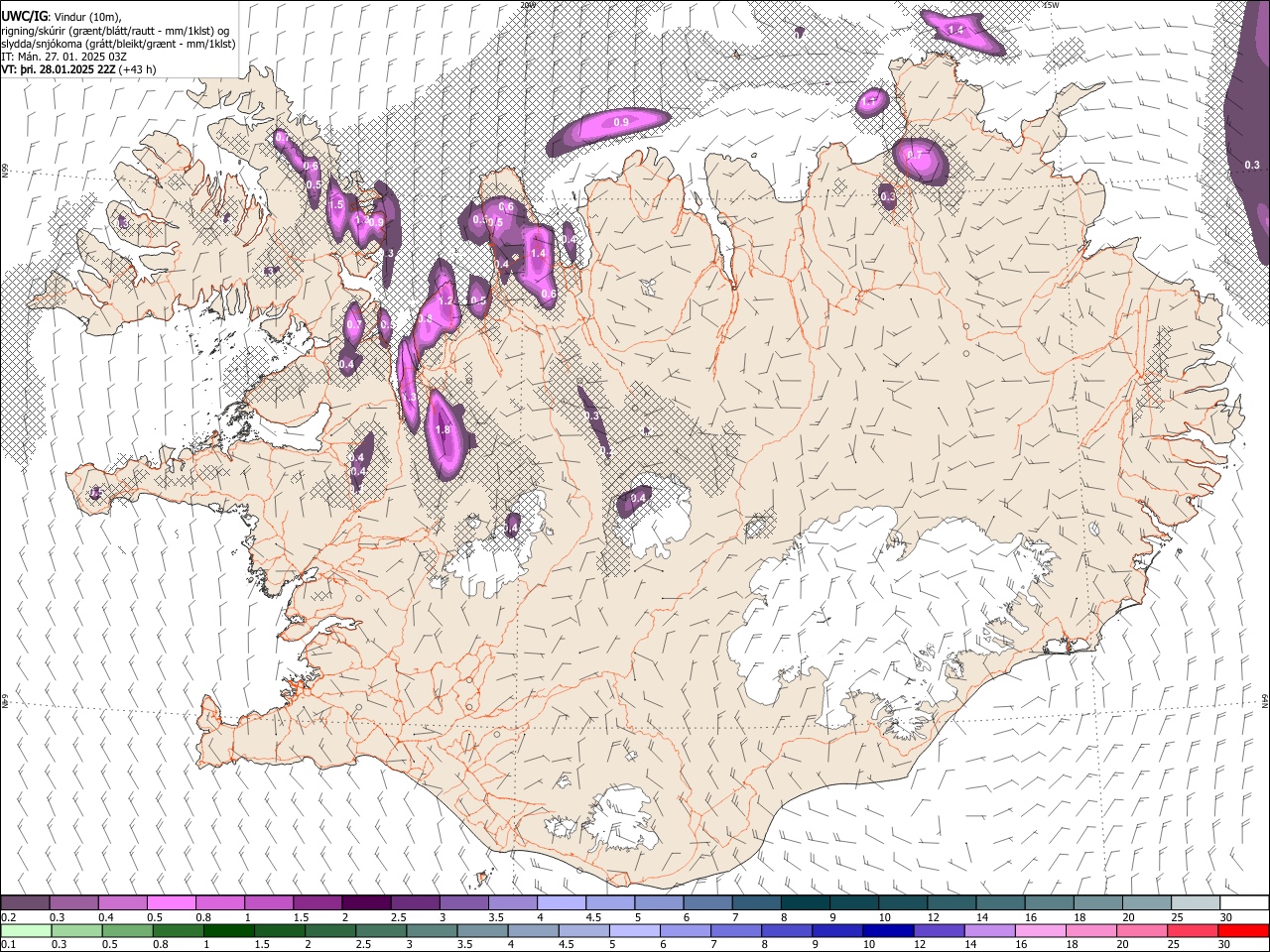Screen dimensions: 1270x952
Task: Select the '0.1' label, lower legend row
Action: coord(8,945)
